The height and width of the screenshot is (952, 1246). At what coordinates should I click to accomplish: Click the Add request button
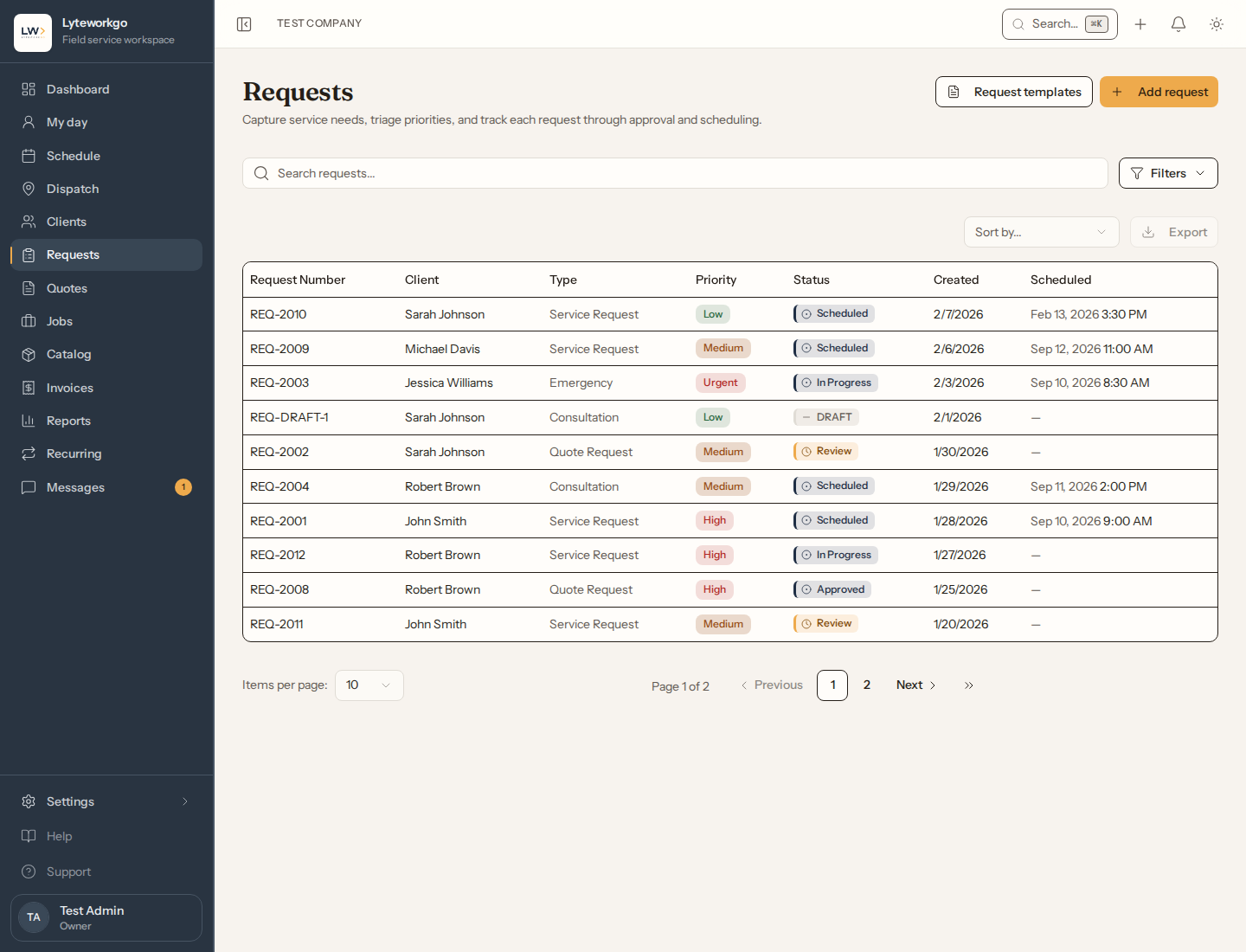pos(1159,92)
